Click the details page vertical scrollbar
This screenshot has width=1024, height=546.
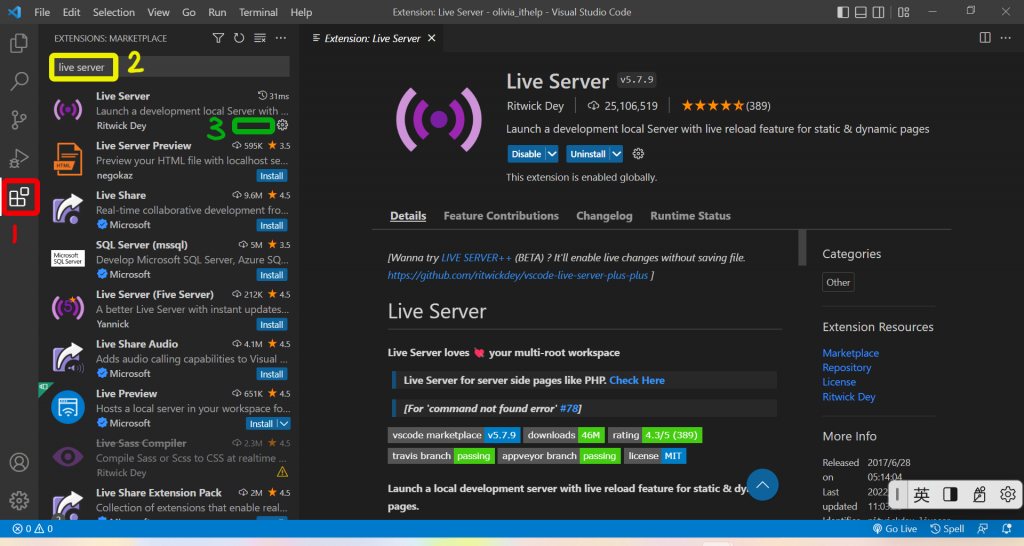click(x=802, y=248)
